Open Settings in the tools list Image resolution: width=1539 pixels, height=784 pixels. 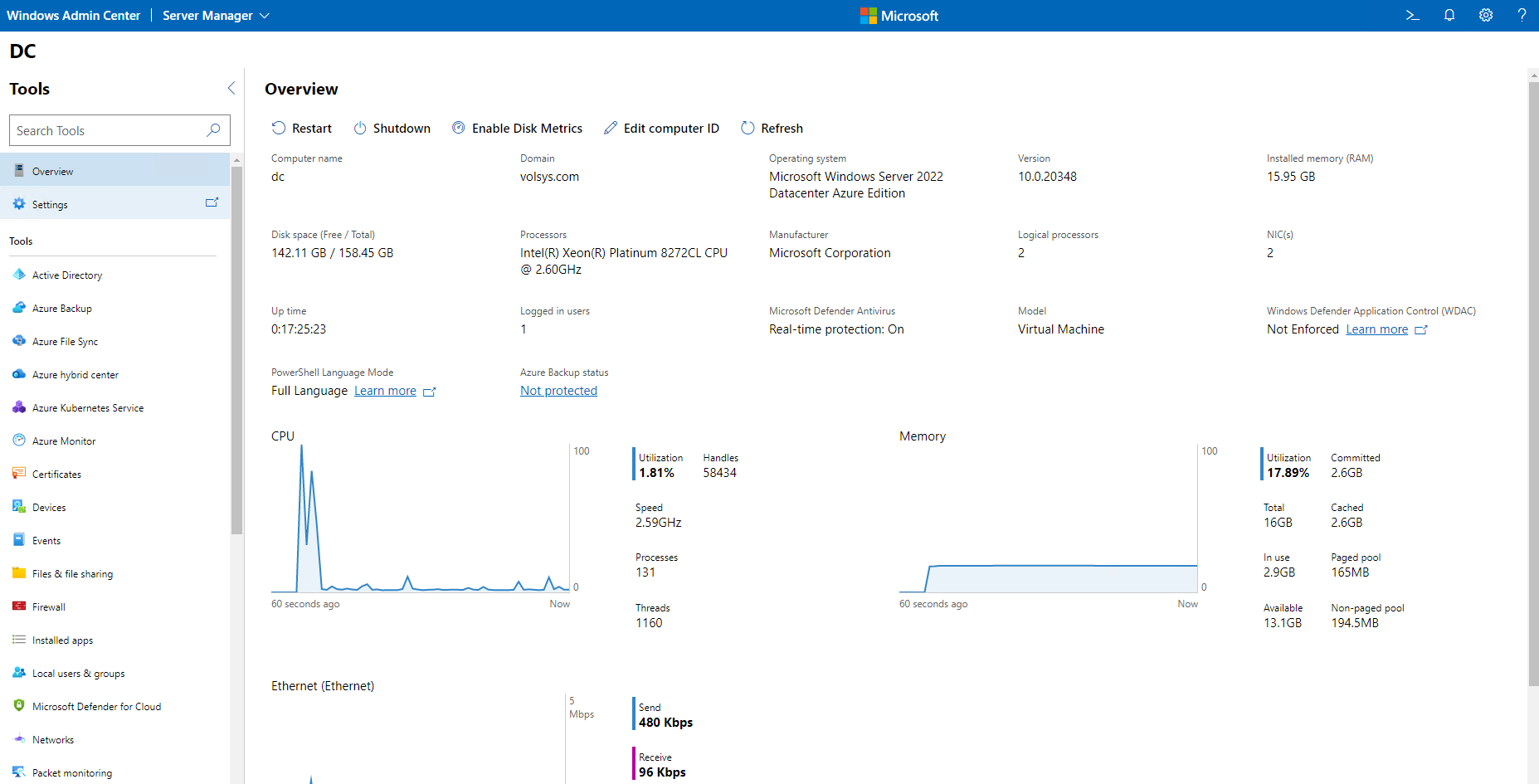(x=114, y=204)
